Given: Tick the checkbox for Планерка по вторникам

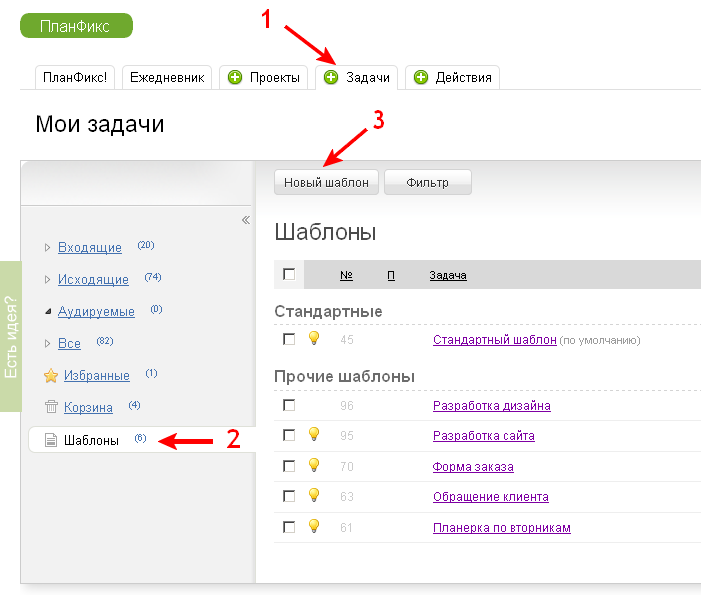Looking at the screenshot, I should (x=289, y=526).
